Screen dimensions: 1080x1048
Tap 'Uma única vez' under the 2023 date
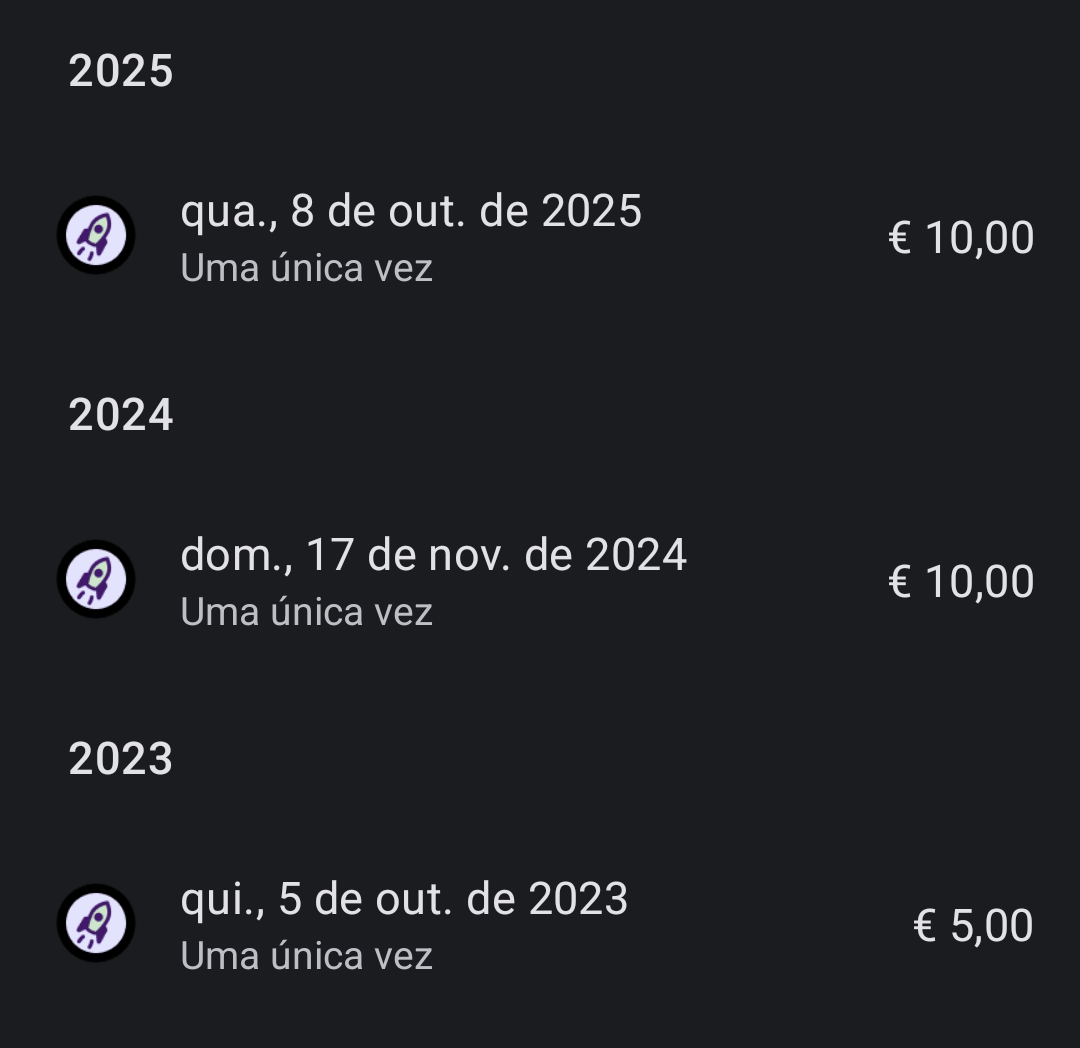(306, 956)
